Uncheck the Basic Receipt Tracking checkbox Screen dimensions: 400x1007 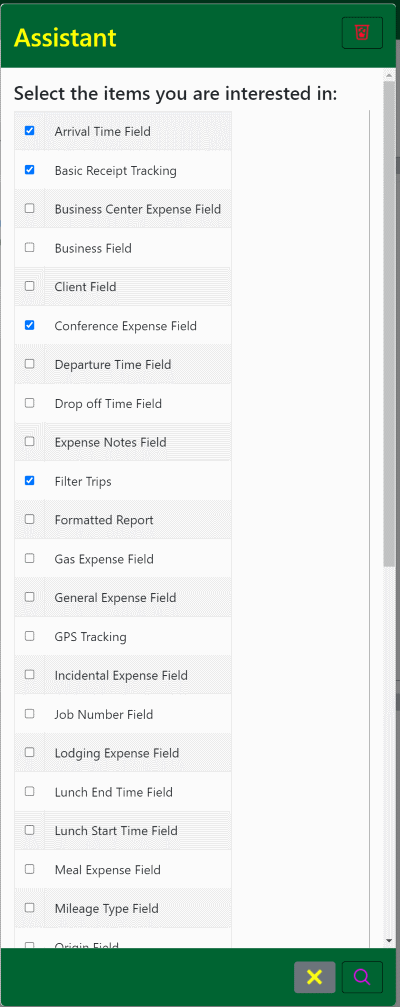point(30,170)
